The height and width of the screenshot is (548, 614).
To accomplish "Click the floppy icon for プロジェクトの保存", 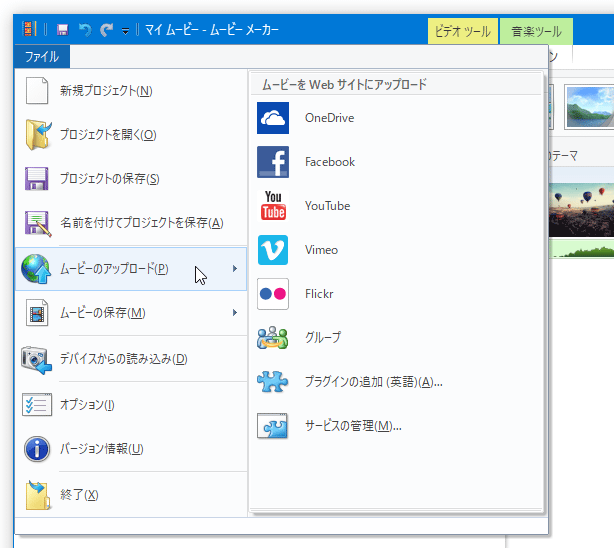I will tap(37, 179).
